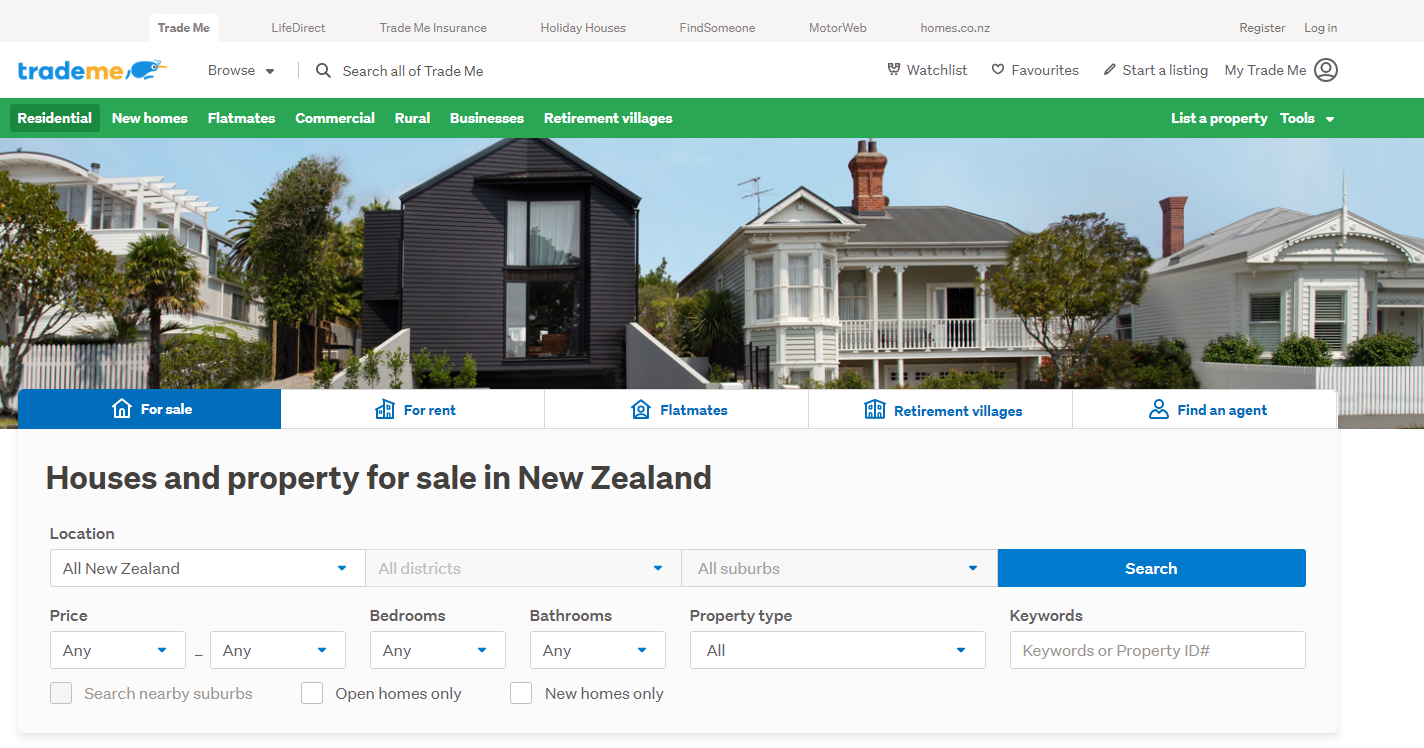Click the Find an agent person icon
Image resolution: width=1424 pixels, height=748 pixels.
pyautogui.click(x=1159, y=409)
